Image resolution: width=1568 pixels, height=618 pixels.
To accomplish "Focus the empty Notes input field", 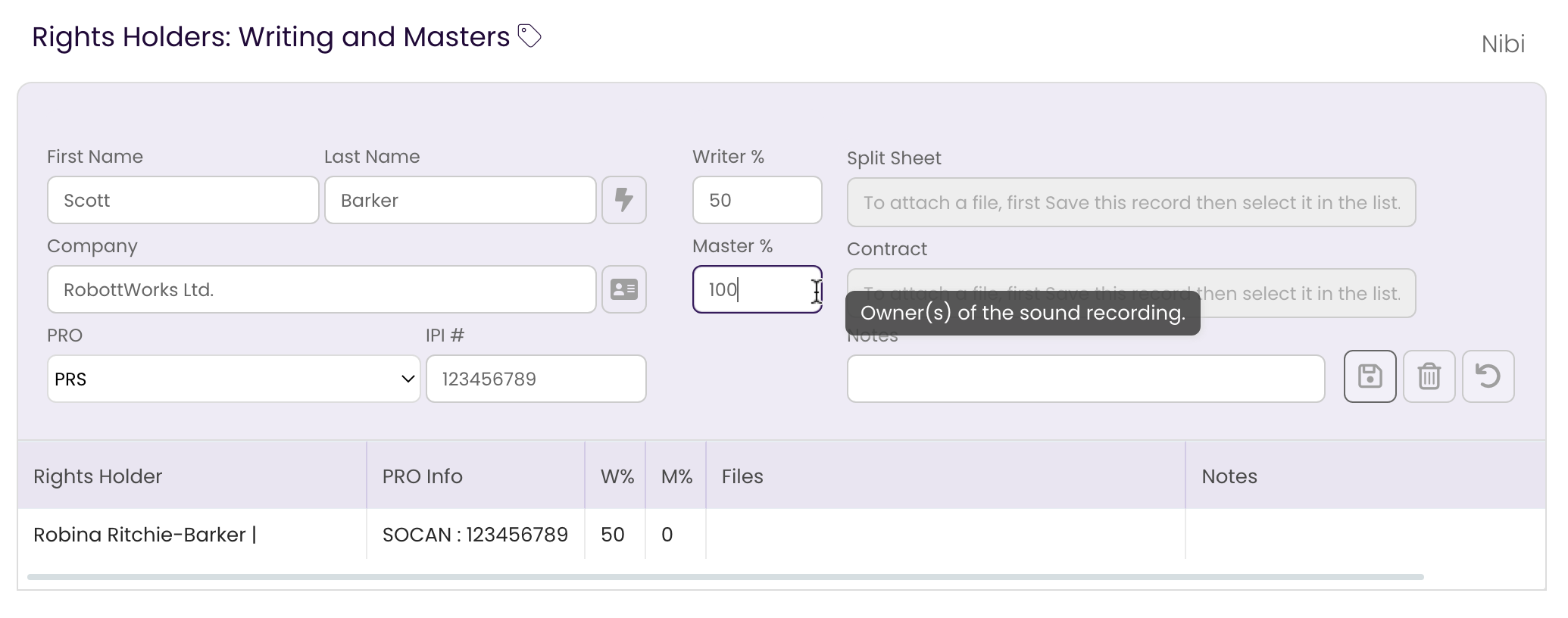I will (x=1086, y=379).
